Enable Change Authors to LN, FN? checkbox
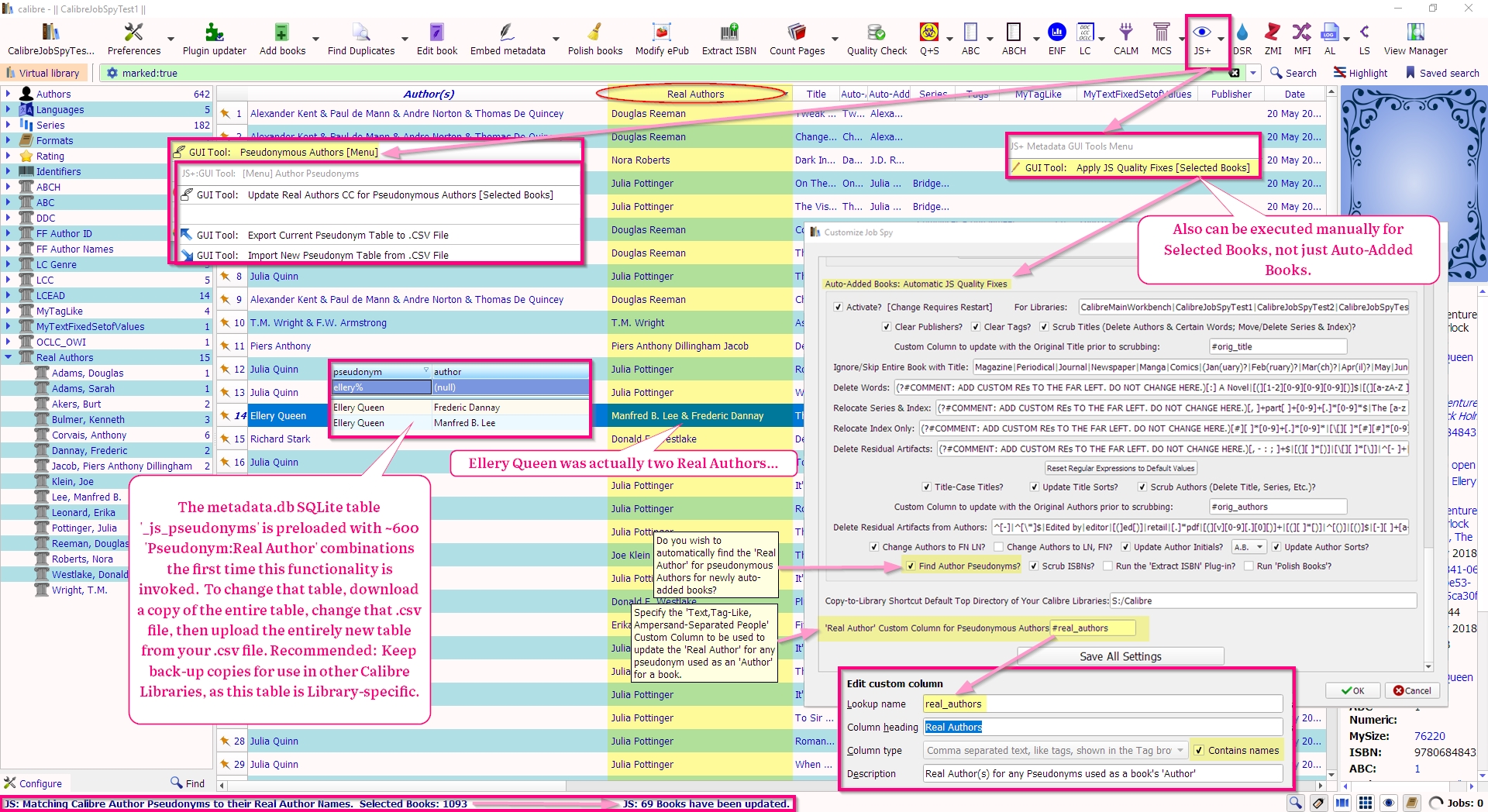The image size is (1488, 812). (999, 547)
